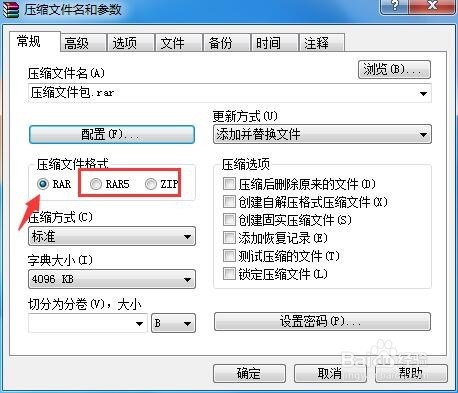Viewport: 458px width, 393px height.
Task: Click the 设置密码(P)... button
Action: 322,321
